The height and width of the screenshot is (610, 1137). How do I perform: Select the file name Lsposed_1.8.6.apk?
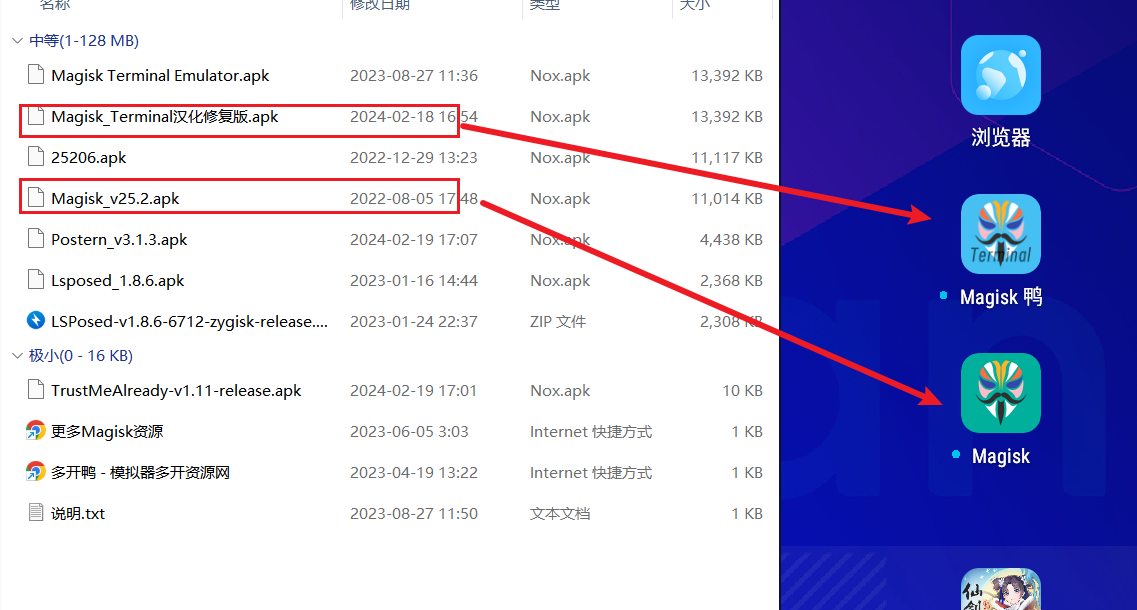pos(117,281)
